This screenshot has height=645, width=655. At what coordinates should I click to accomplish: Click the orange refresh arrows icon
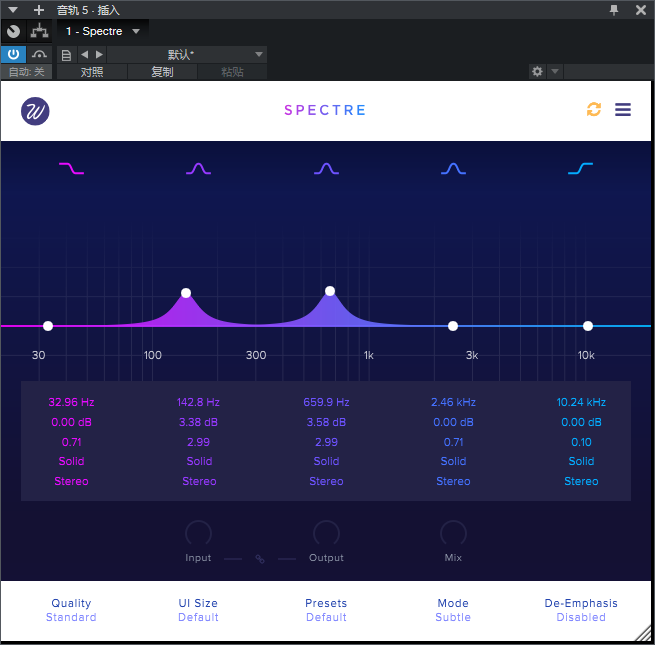[x=594, y=109]
